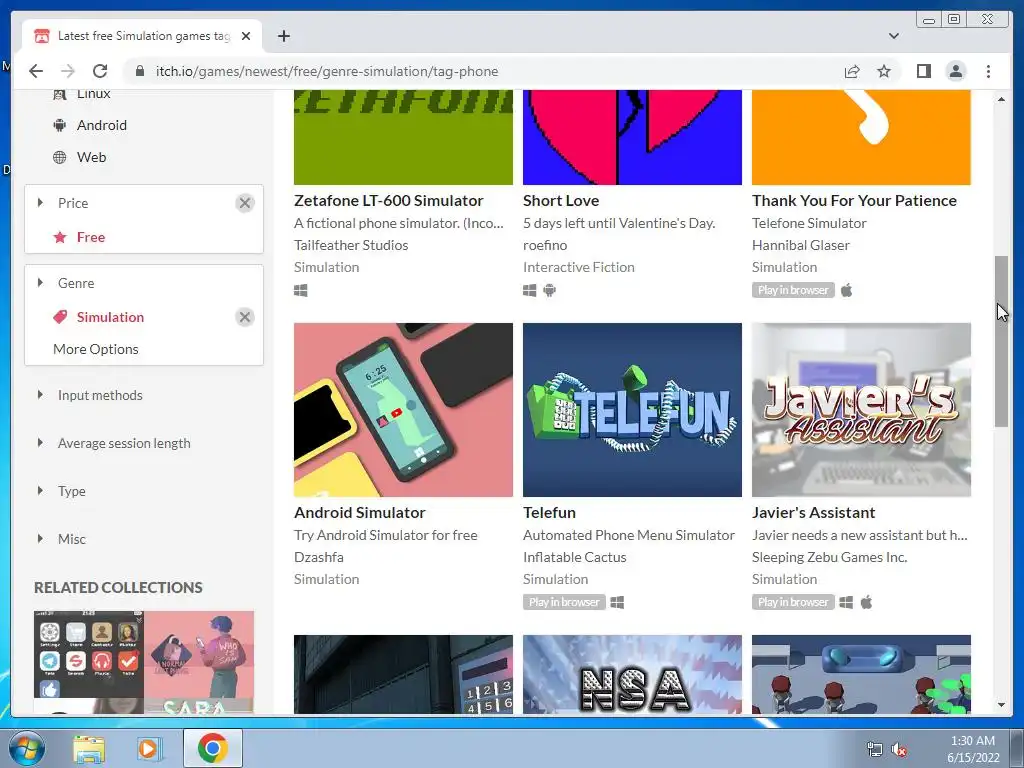
Task: Close the Latest free Simulation games tab
Action: 246,36
